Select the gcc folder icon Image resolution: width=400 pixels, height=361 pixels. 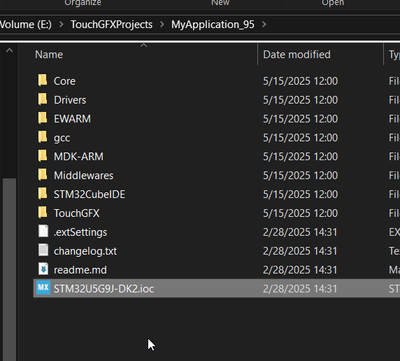coord(42,137)
